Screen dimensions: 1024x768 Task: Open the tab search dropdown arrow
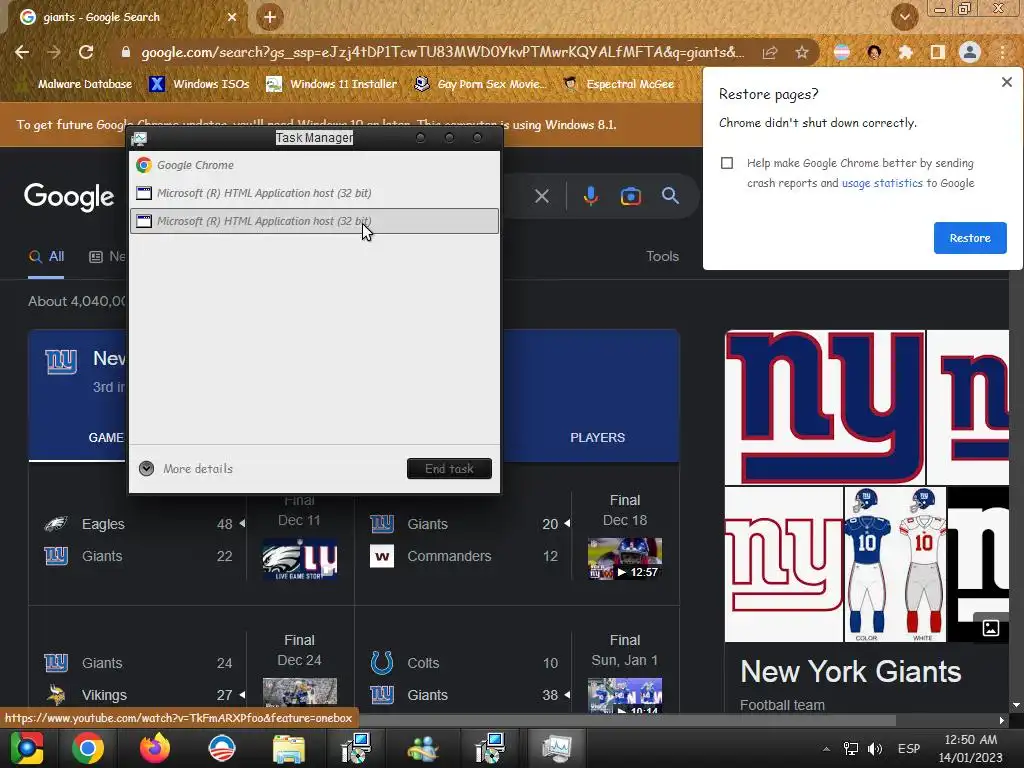coord(904,17)
